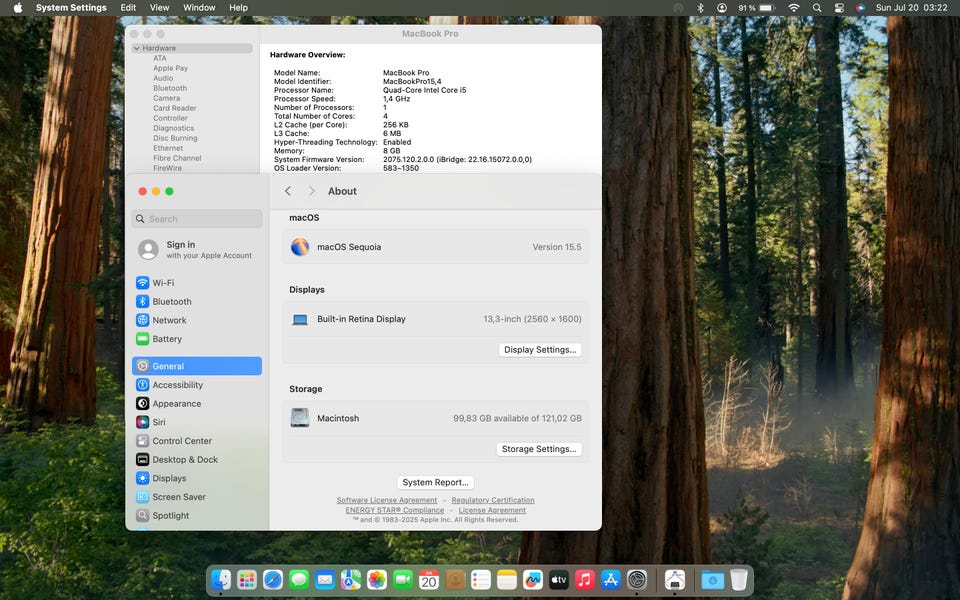This screenshot has width=960, height=600.
Task: Open Siri settings pane
Action: point(159,422)
